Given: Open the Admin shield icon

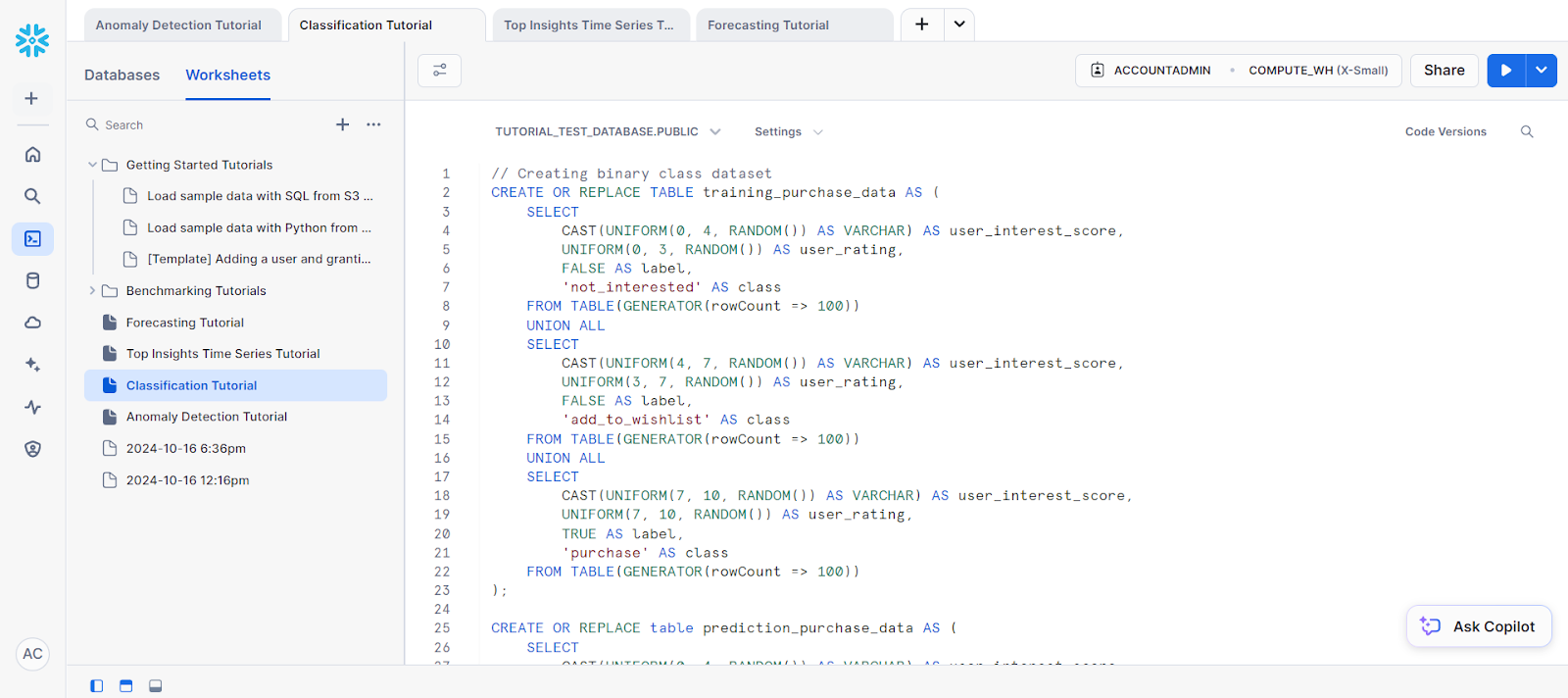Looking at the screenshot, I should pyautogui.click(x=32, y=449).
